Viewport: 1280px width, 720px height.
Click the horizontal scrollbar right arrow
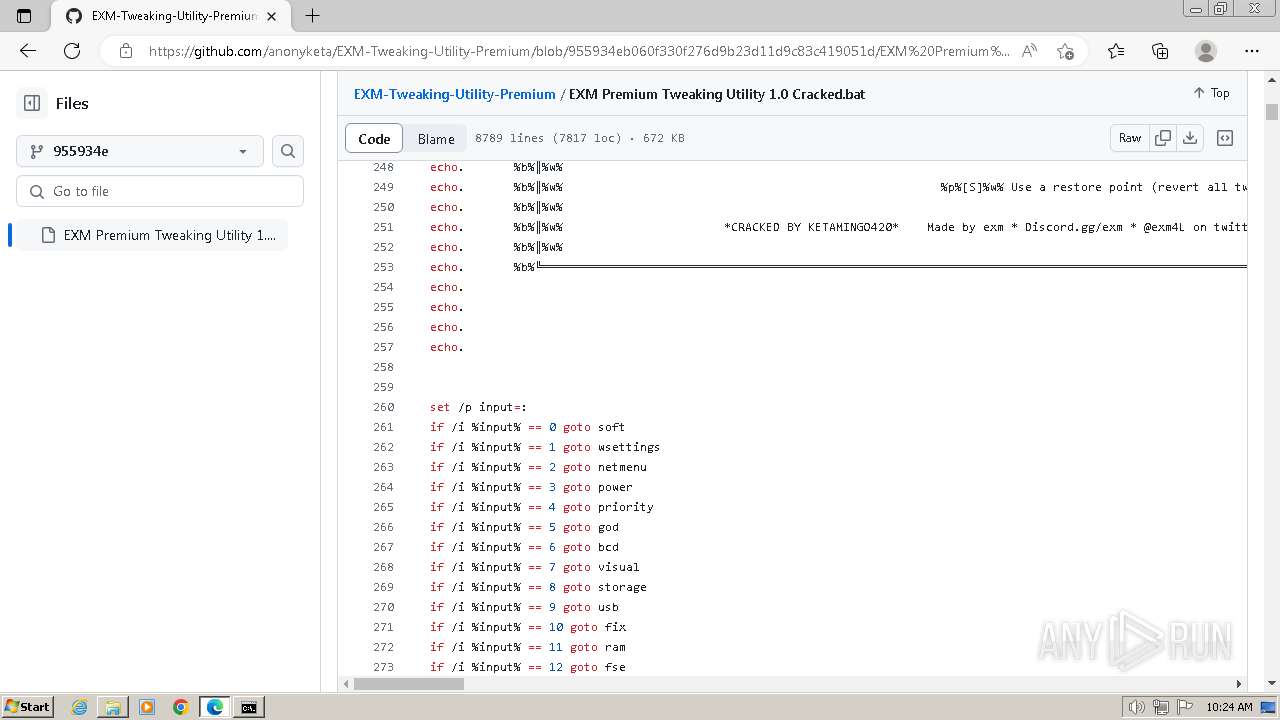1239,684
